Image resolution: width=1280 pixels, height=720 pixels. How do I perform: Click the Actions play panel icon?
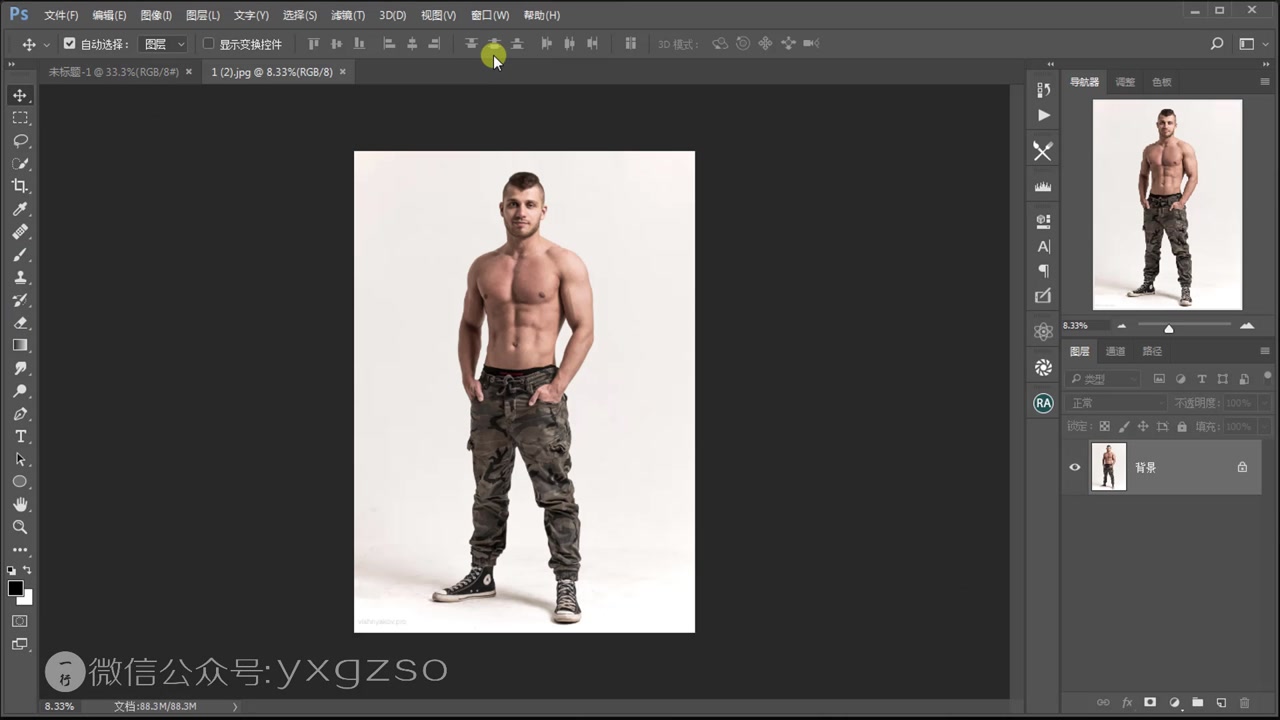click(x=1043, y=115)
